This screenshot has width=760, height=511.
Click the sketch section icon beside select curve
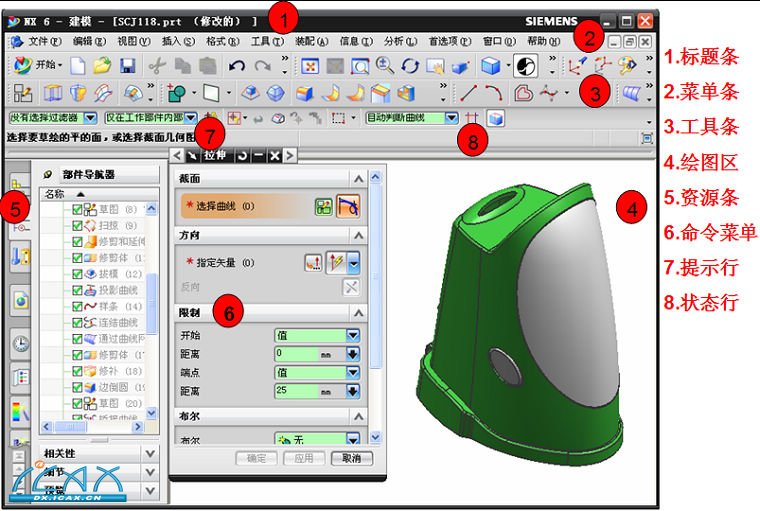click(323, 207)
